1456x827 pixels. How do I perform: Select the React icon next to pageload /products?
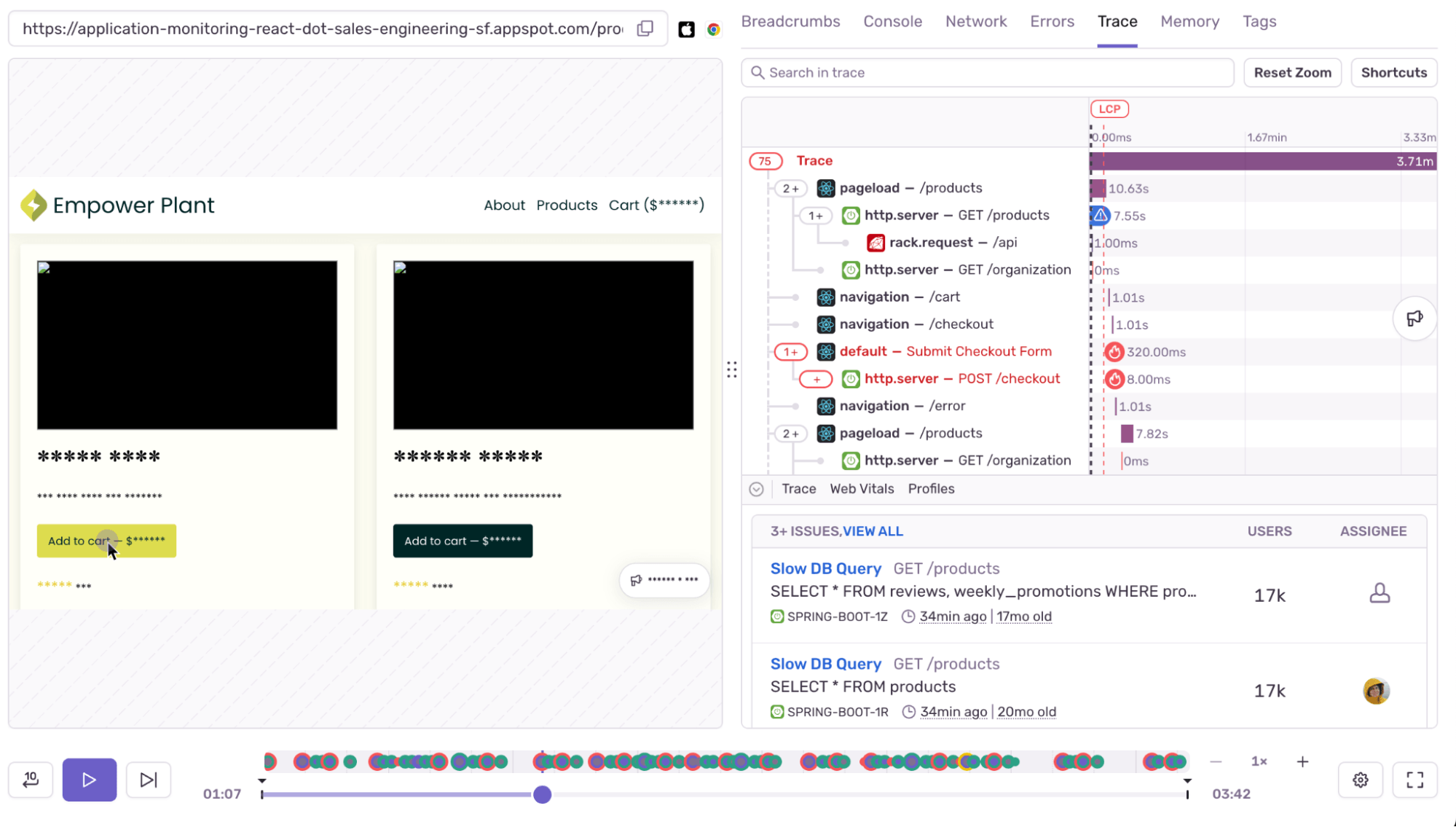point(825,187)
